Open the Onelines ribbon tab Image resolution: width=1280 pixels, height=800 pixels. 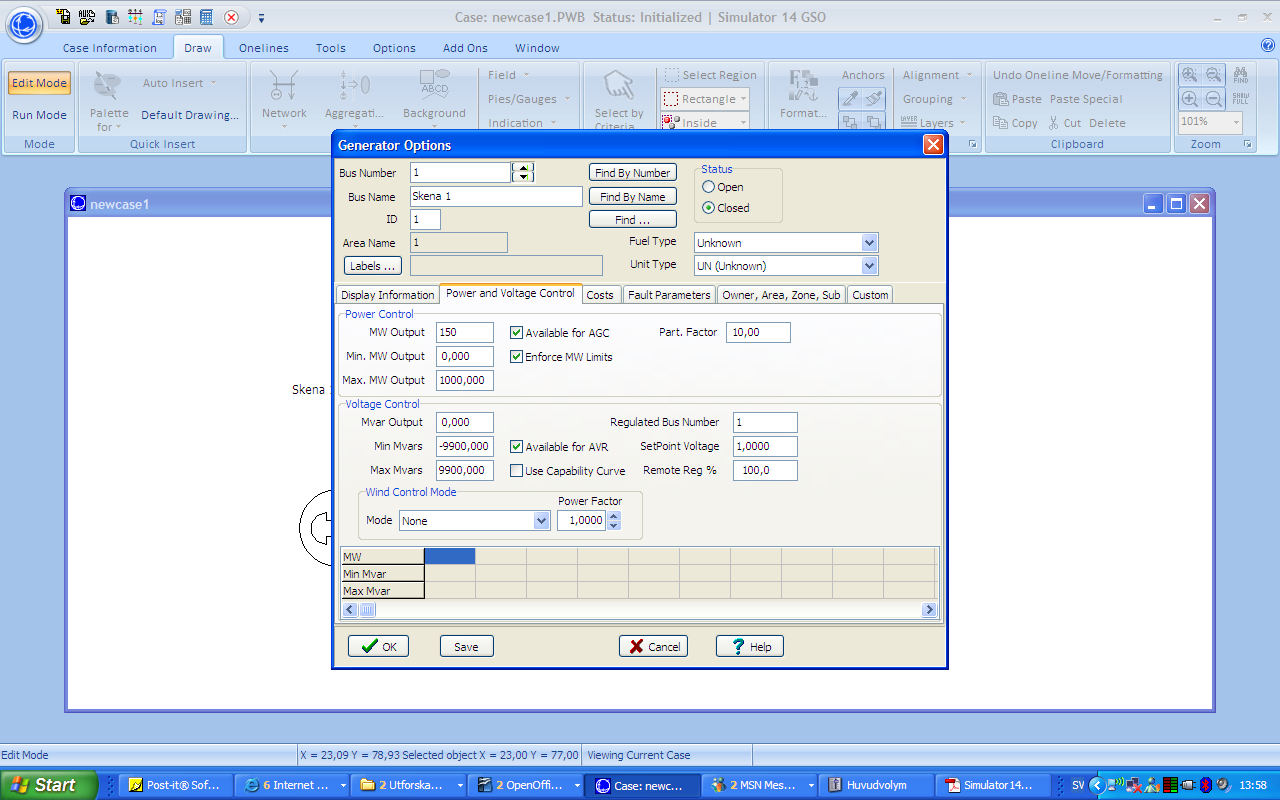(x=264, y=48)
